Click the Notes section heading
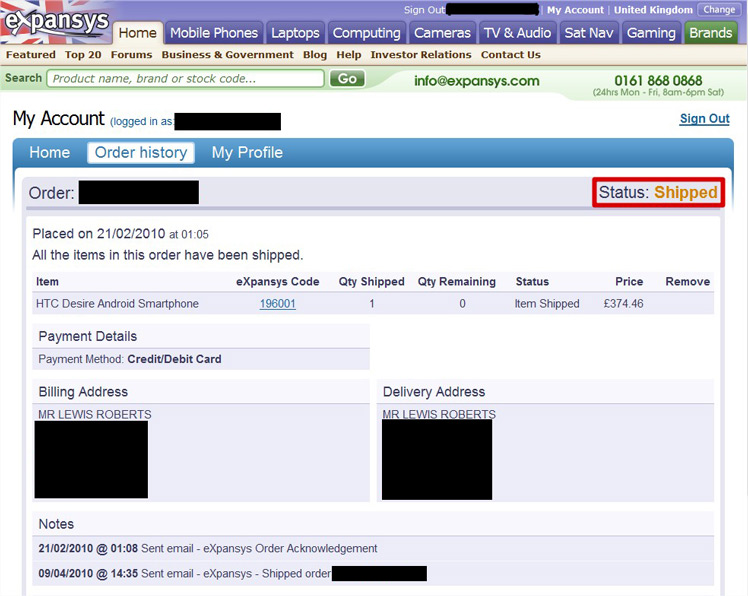 [56, 524]
